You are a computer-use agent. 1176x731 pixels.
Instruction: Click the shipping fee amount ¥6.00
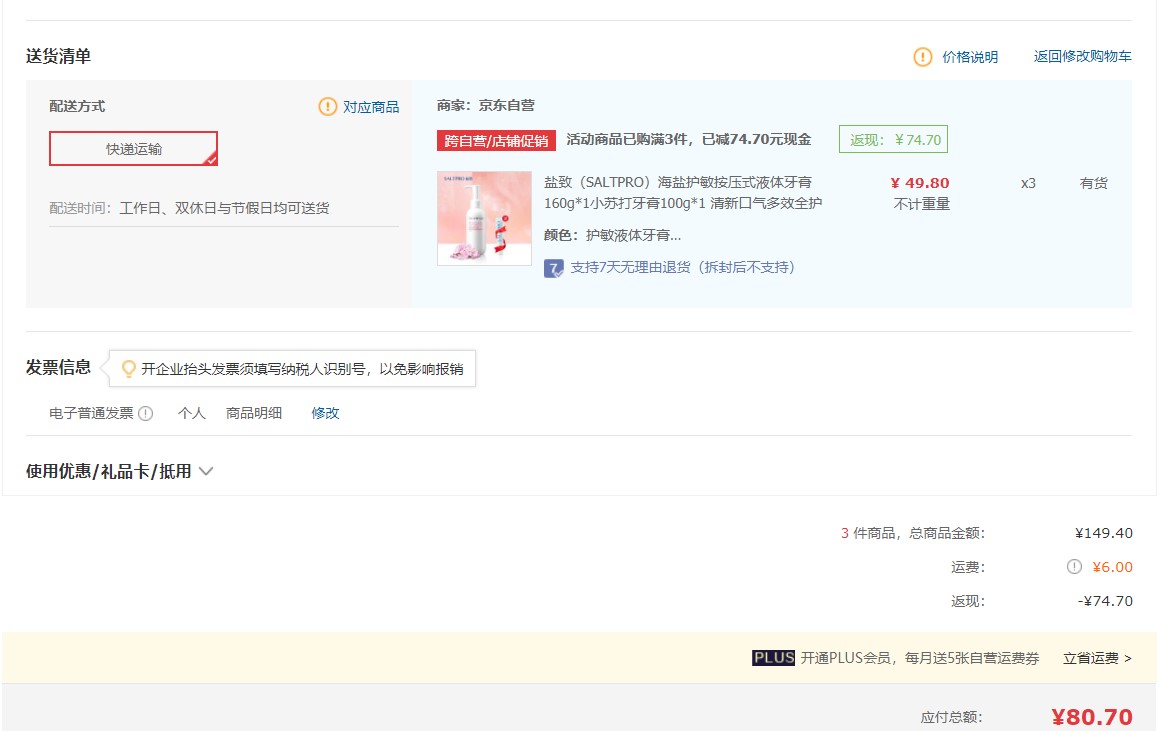[x=1112, y=567]
